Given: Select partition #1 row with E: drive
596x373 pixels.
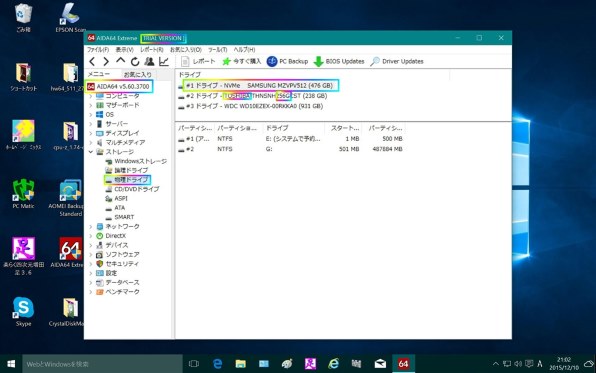Looking at the screenshot, I should point(290,139).
